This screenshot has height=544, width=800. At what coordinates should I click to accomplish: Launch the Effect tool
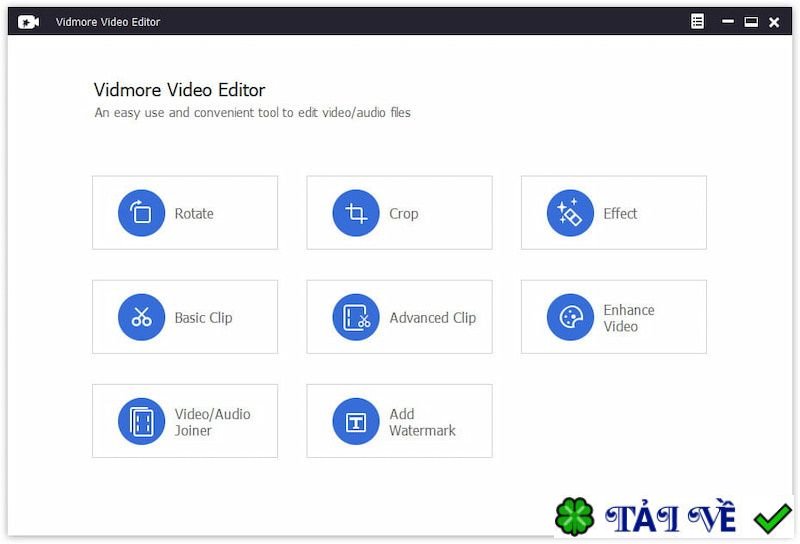point(613,213)
